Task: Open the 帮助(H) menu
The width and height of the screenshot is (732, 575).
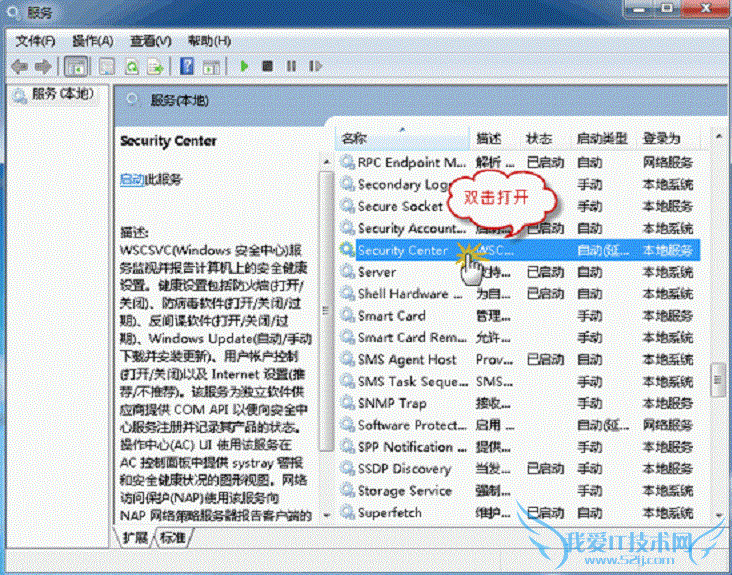Action: pyautogui.click(x=209, y=41)
